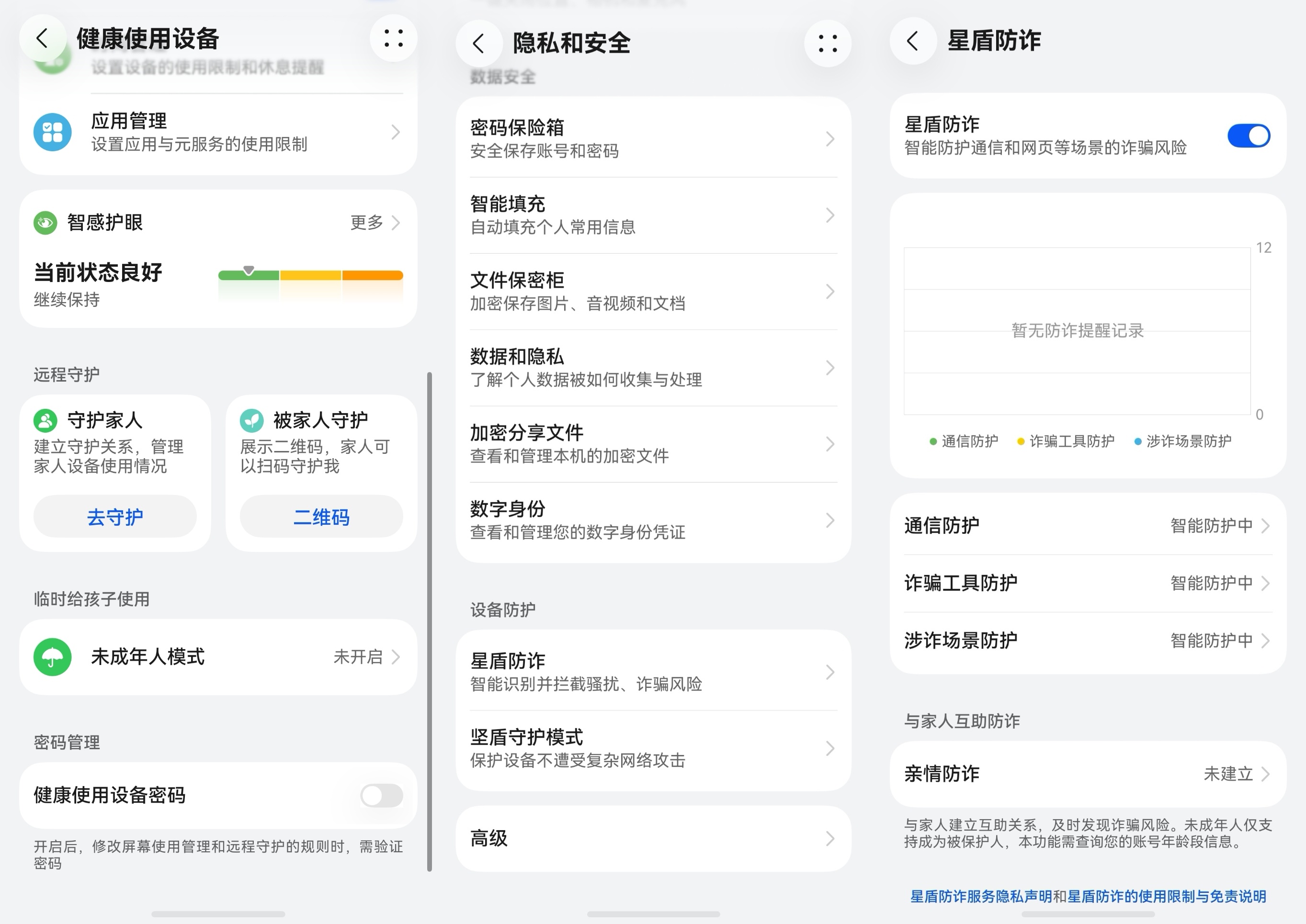This screenshot has width=1306, height=924.
Task: Tap 与家人互助防诈 section header
Action: pos(962,721)
